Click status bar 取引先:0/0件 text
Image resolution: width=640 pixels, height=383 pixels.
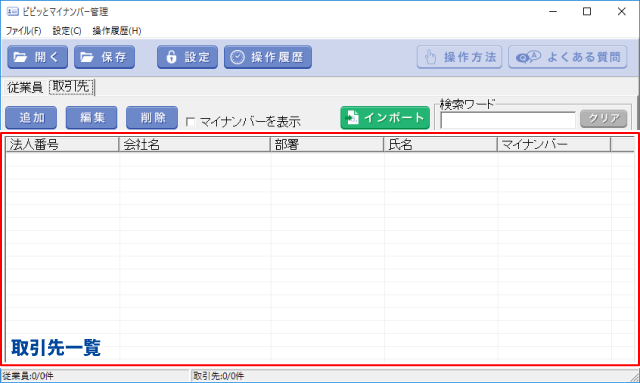click(x=218, y=376)
